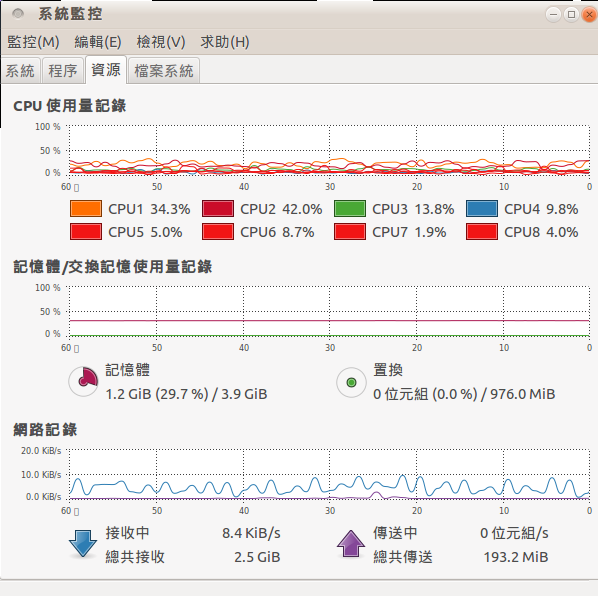Pick the CPU6 color swatch

[218, 231]
